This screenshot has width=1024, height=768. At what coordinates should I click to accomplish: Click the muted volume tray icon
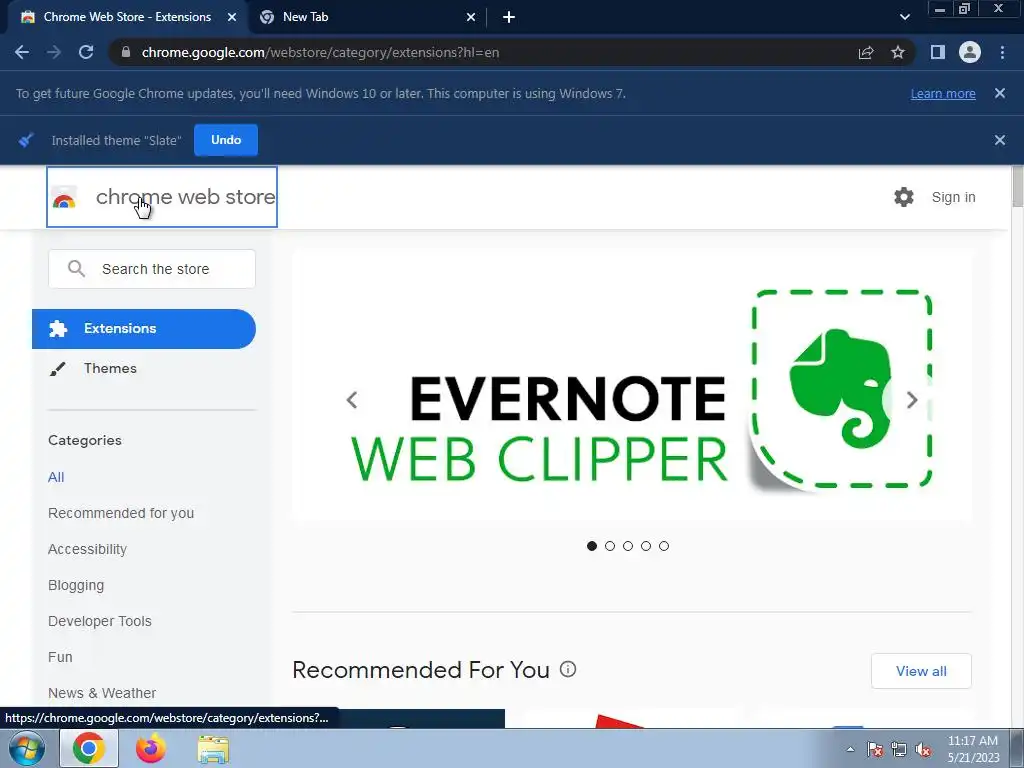(923, 750)
